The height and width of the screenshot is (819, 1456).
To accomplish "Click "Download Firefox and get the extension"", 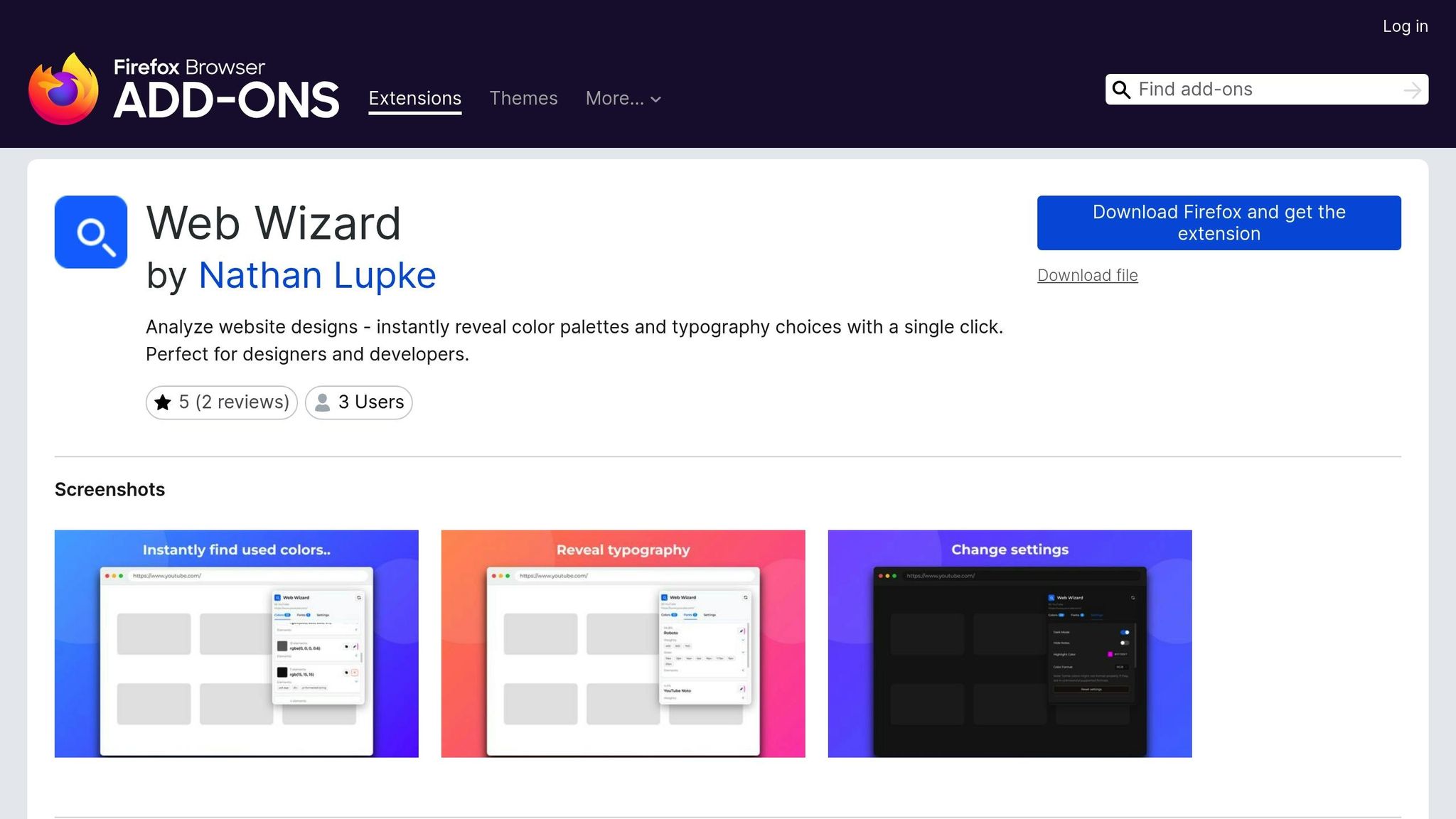I will point(1219,223).
